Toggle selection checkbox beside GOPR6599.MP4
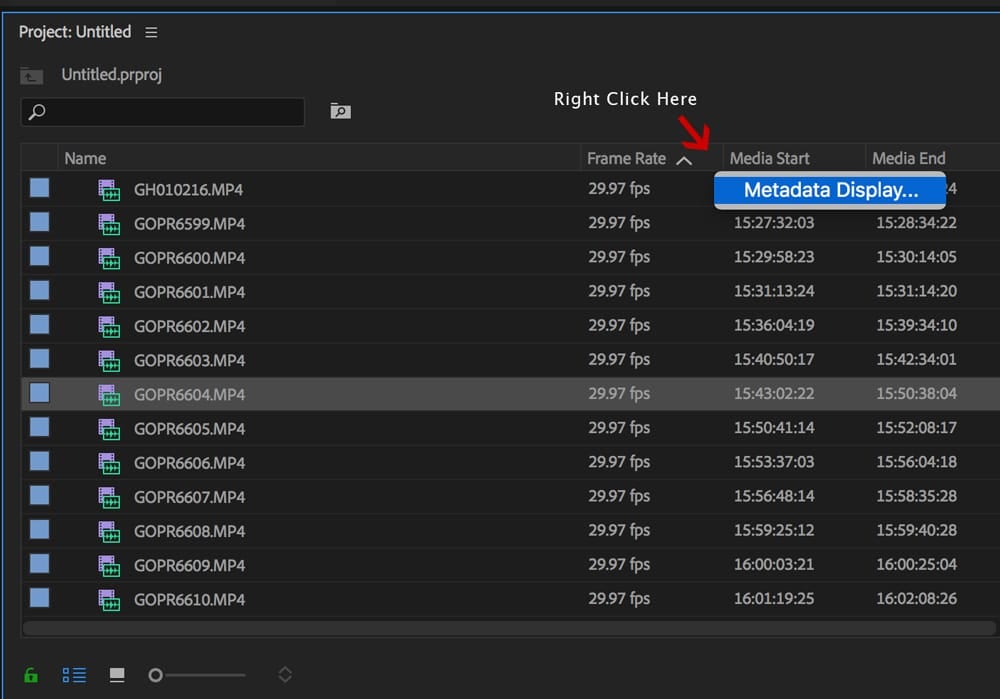 click(39, 222)
